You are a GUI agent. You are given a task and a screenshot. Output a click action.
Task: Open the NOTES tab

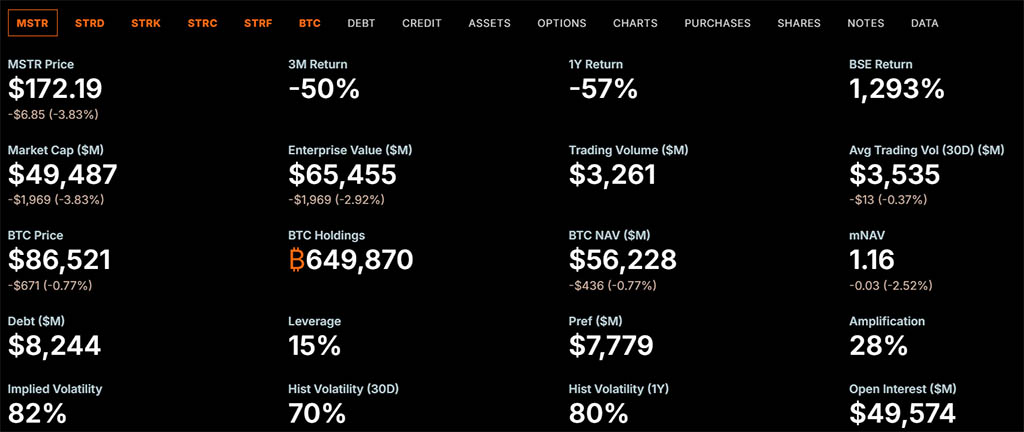pyautogui.click(x=865, y=22)
